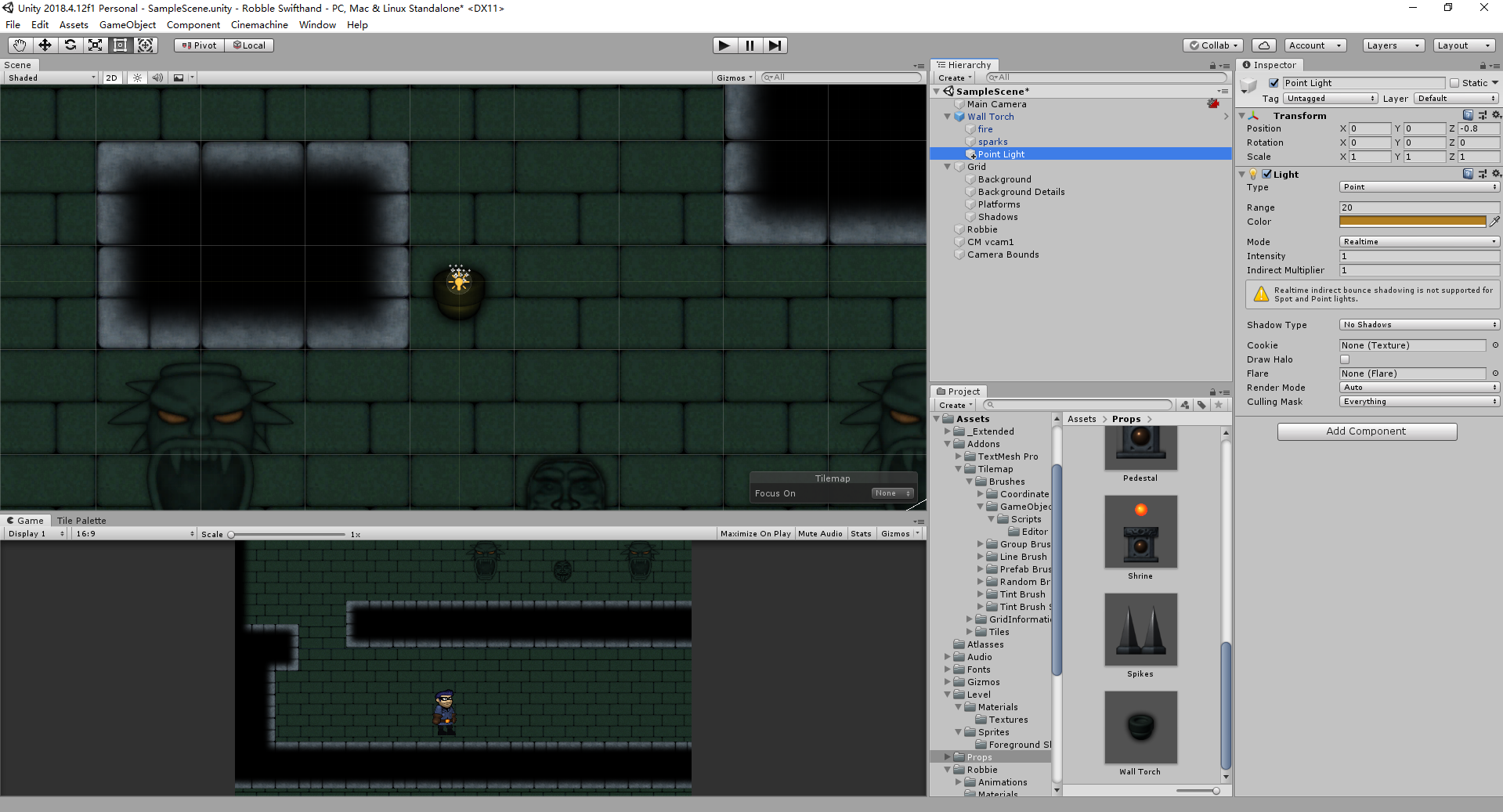
Task: Open the Layers dropdown
Action: point(1393,45)
